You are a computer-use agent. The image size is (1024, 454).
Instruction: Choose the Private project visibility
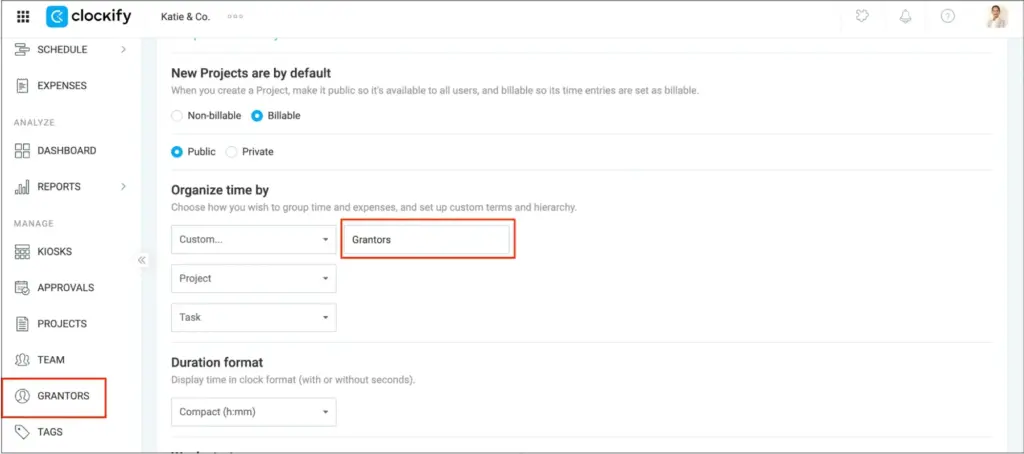(232, 152)
